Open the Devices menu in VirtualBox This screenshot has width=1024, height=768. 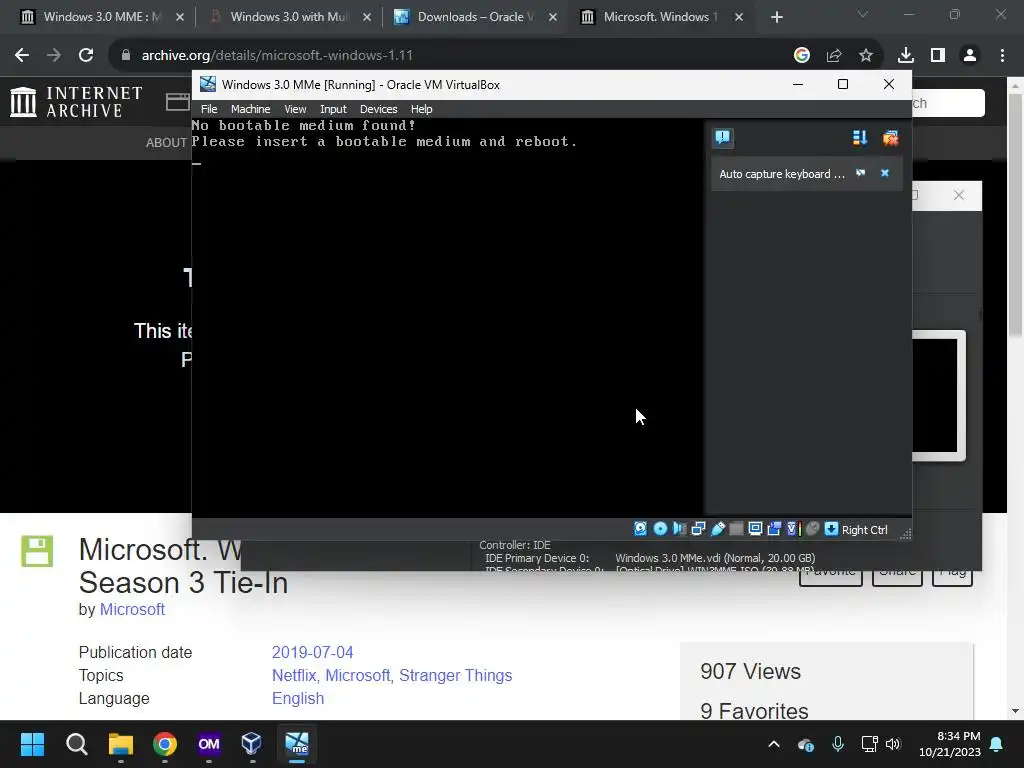click(378, 109)
